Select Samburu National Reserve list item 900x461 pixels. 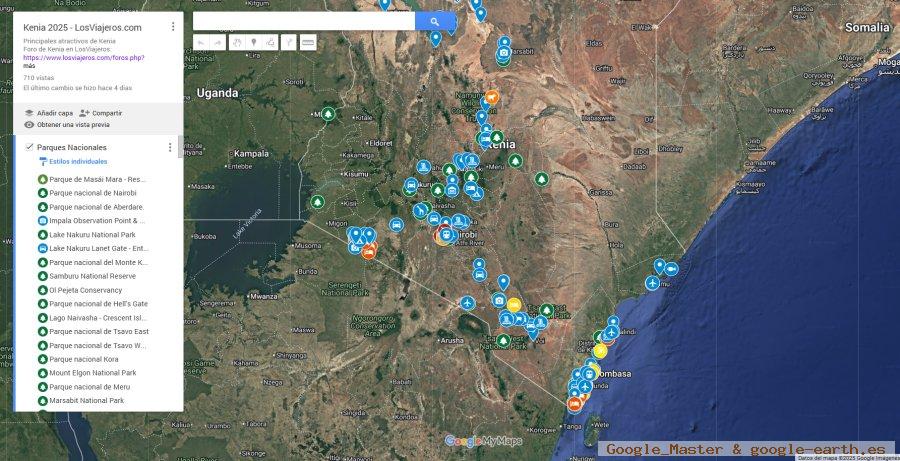point(87,276)
